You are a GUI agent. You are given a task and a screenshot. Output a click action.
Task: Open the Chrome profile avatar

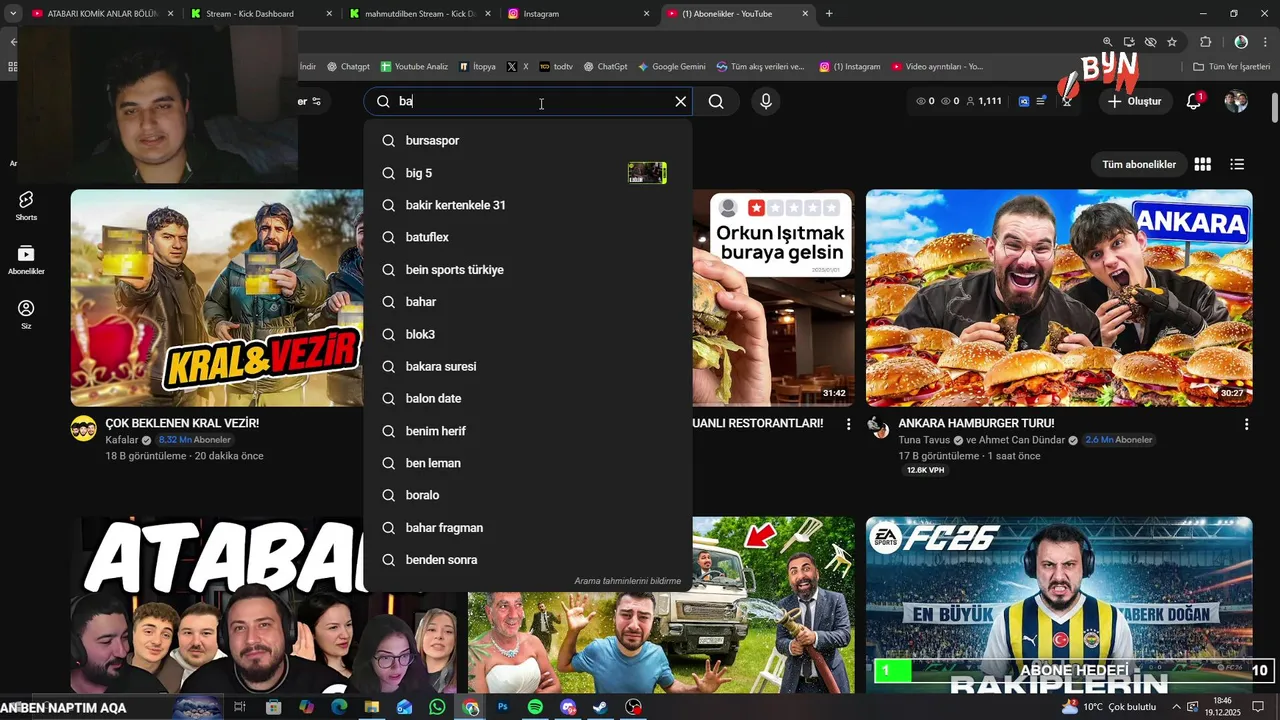coord(1241,42)
